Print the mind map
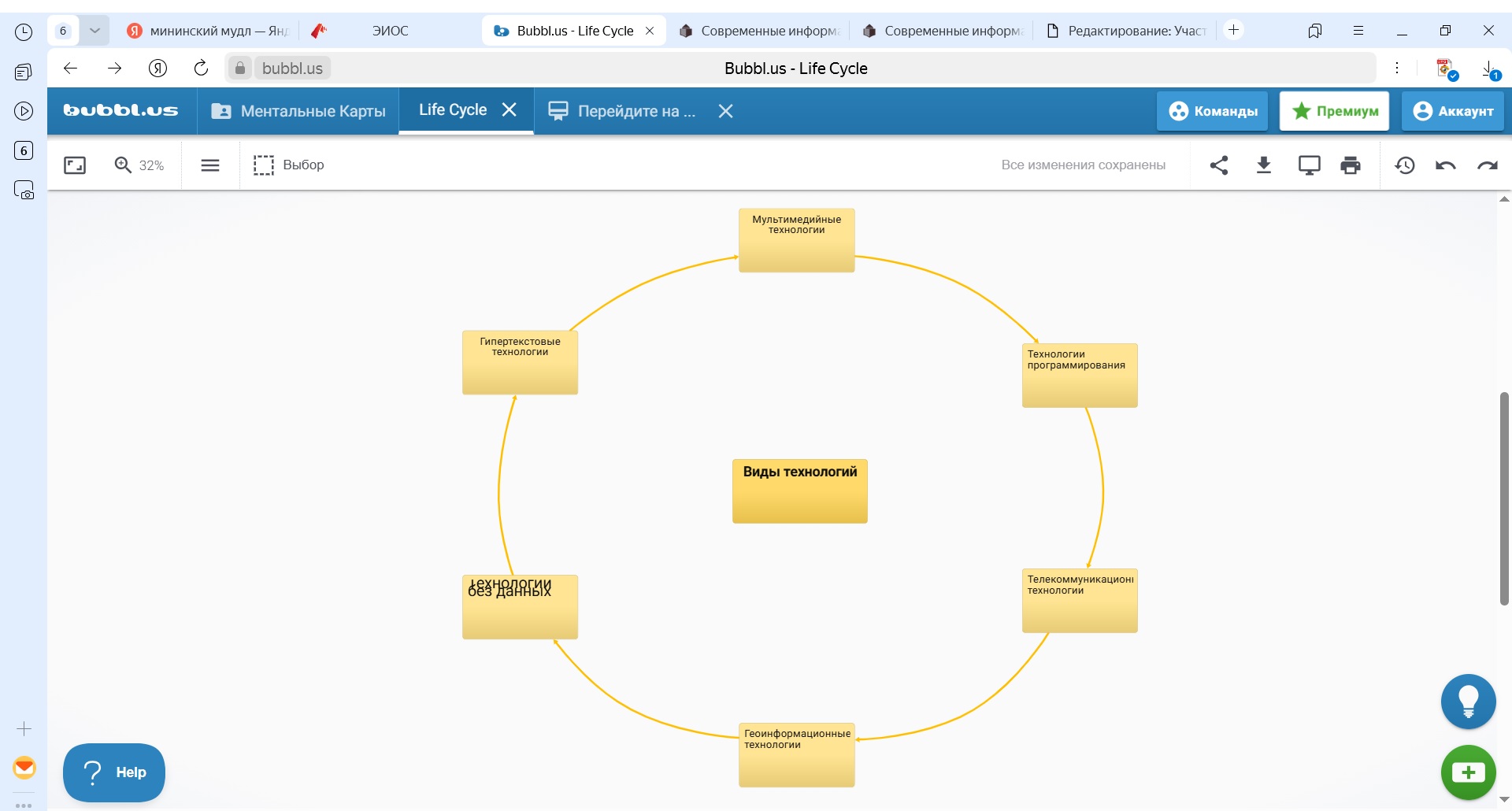 click(x=1350, y=165)
